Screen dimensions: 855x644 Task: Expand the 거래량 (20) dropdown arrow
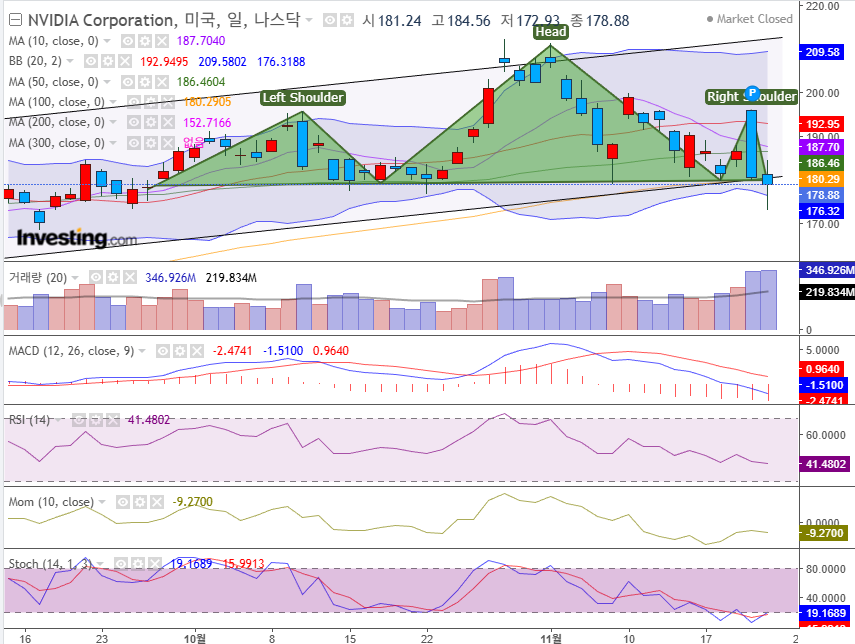[75, 278]
